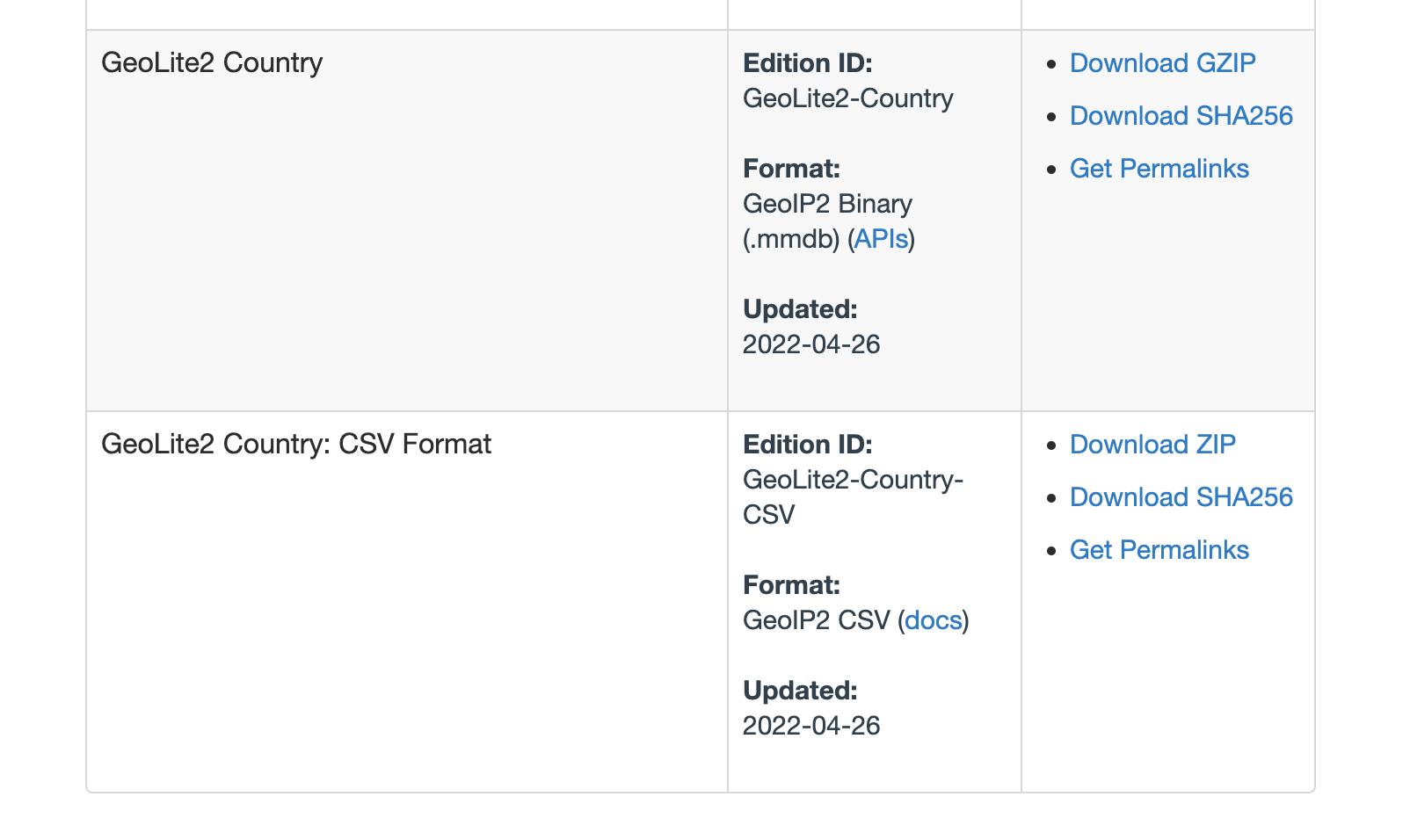Download ZIP for GeoLite2 Country CSV Format
1410x840 pixels.
[1152, 445]
